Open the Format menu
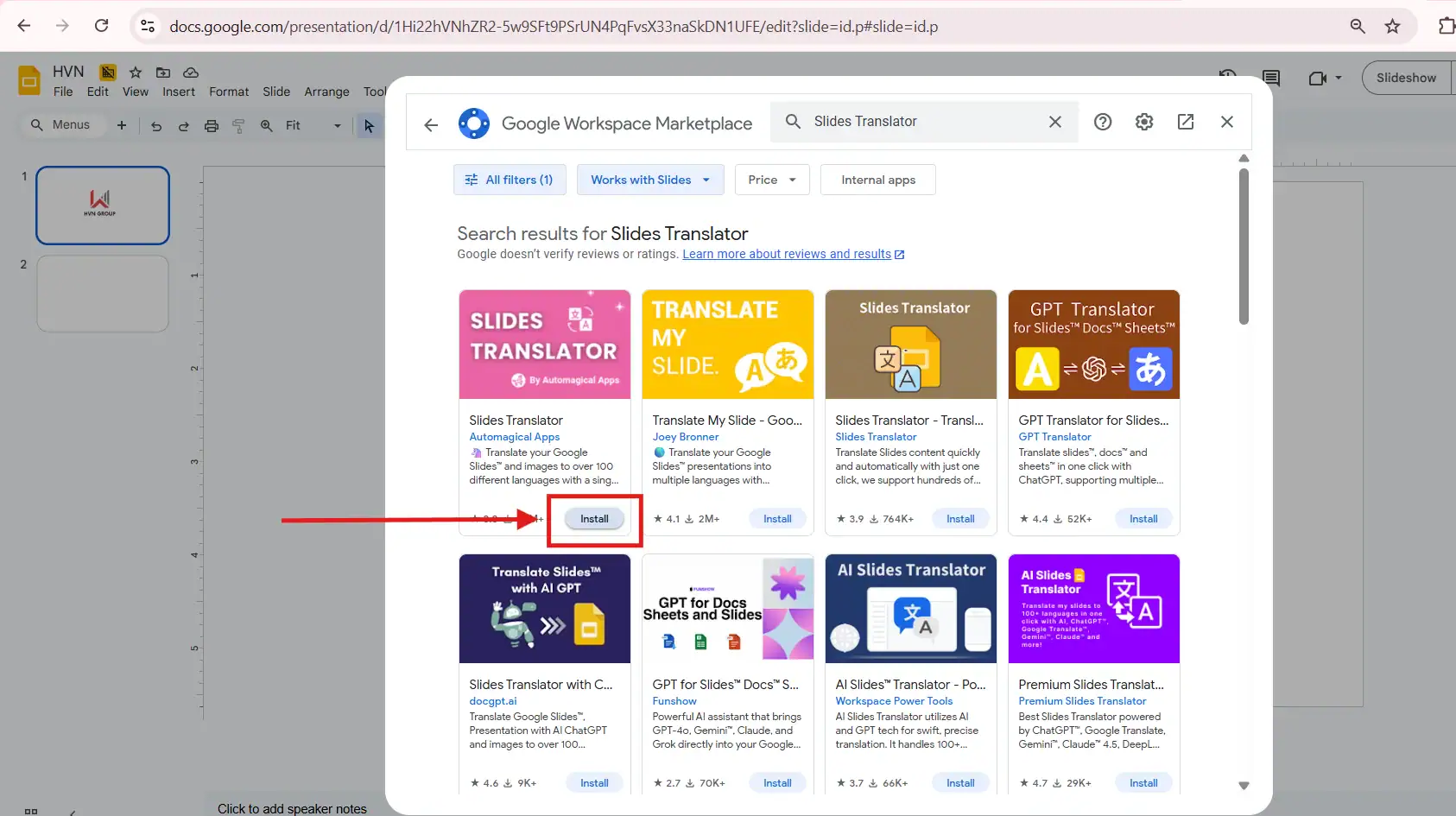 tap(228, 91)
